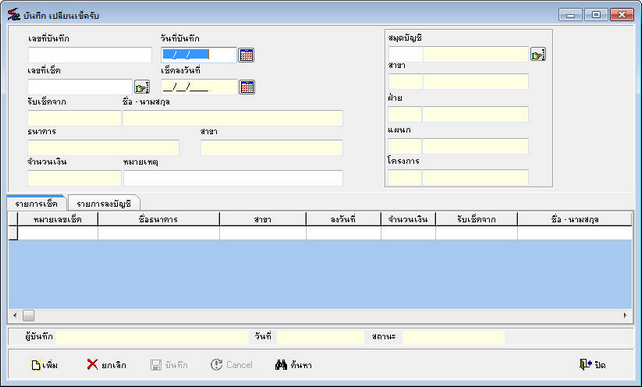Open calendar picker for วันที่บันทึก
Screen dimensions: 642x387
246,55
